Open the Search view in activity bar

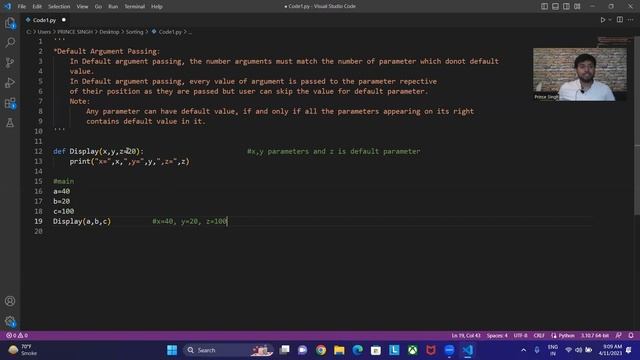(10, 42)
